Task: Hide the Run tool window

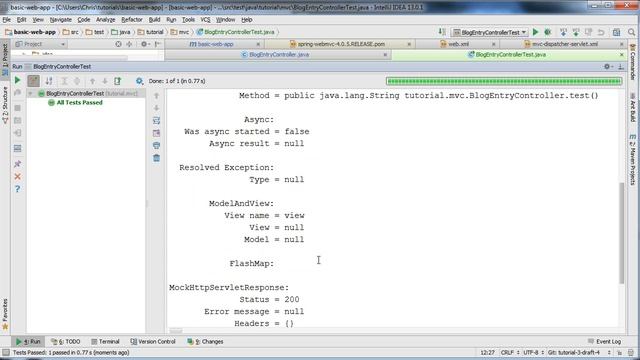Action: 621,67
